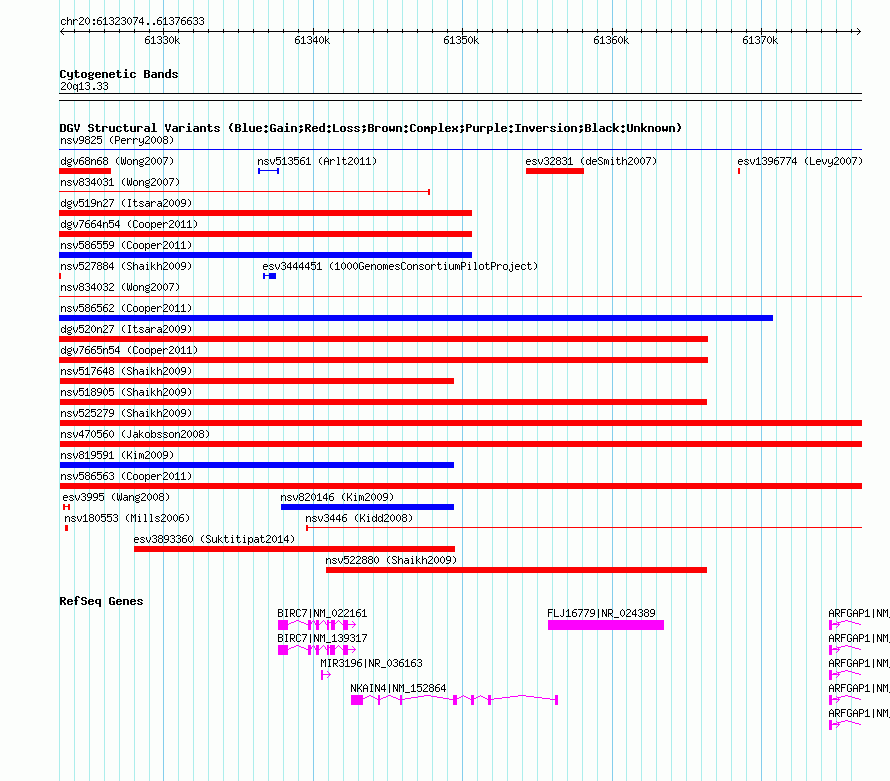Select the nsv586562 (Cooper2011) long blue bar

(416, 318)
